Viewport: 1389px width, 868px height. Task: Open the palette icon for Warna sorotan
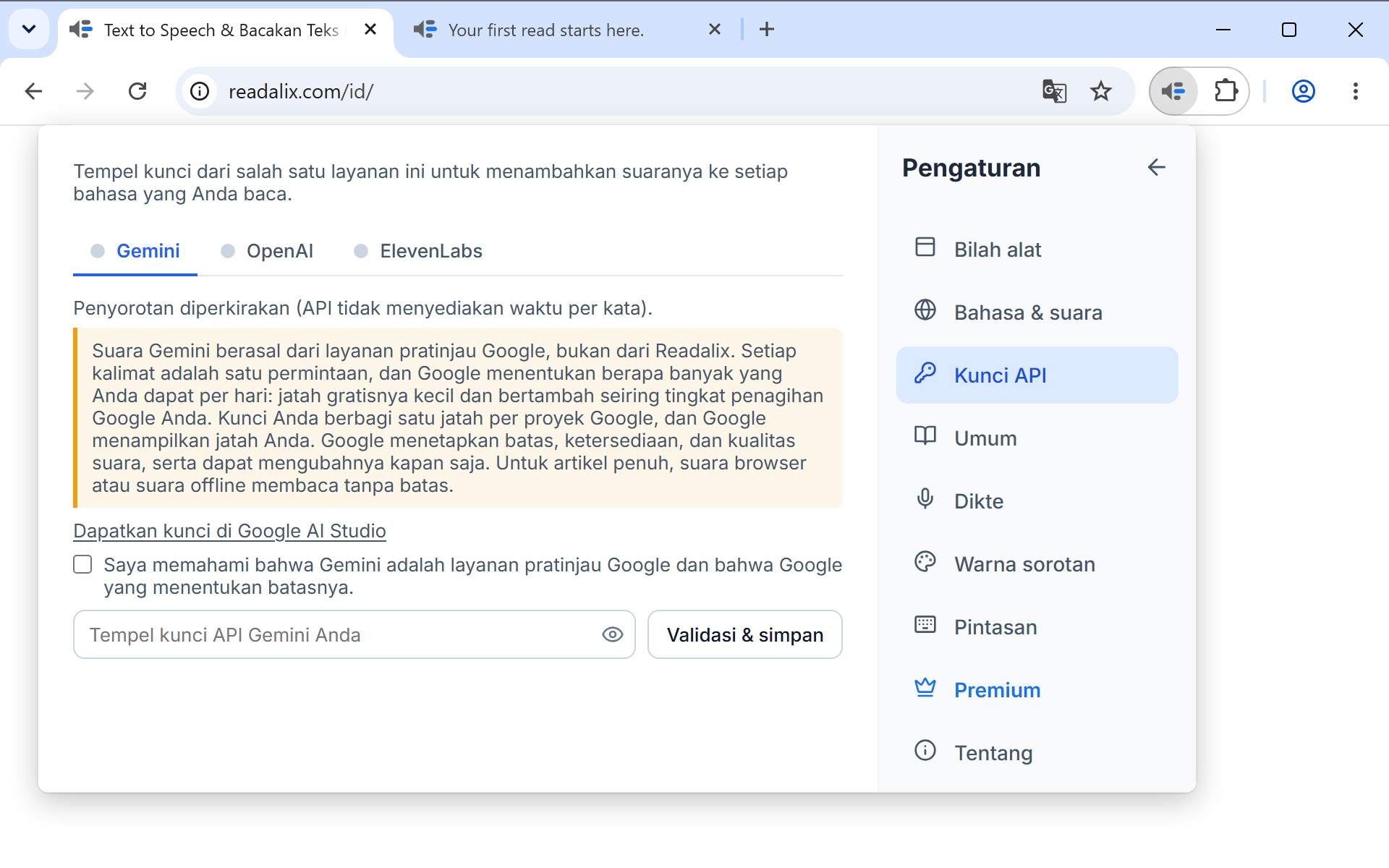point(925,561)
